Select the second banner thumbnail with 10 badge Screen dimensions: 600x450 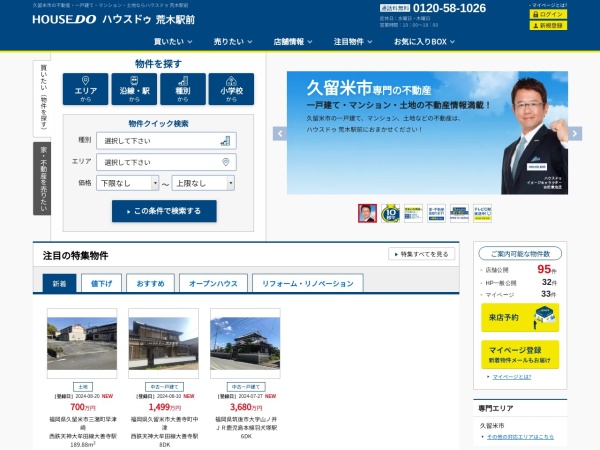pyautogui.click(x=390, y=213)
